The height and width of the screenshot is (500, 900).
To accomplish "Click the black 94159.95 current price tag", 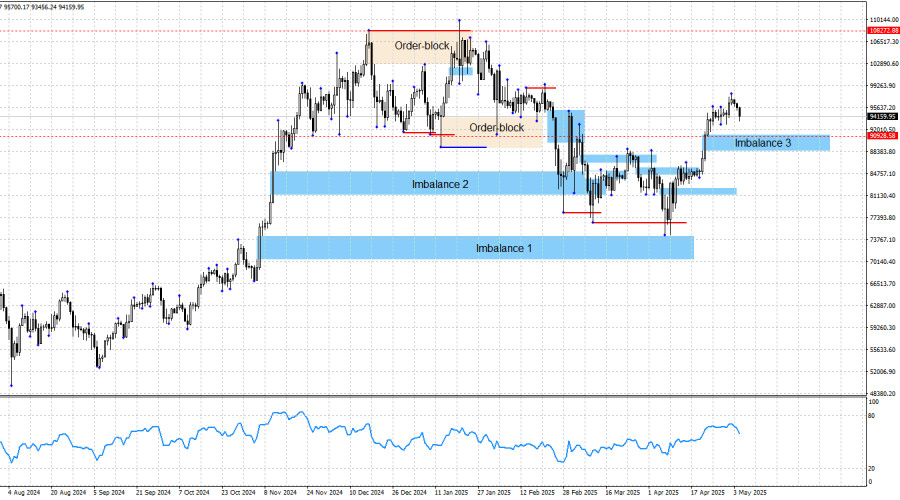I will [882, 117].
